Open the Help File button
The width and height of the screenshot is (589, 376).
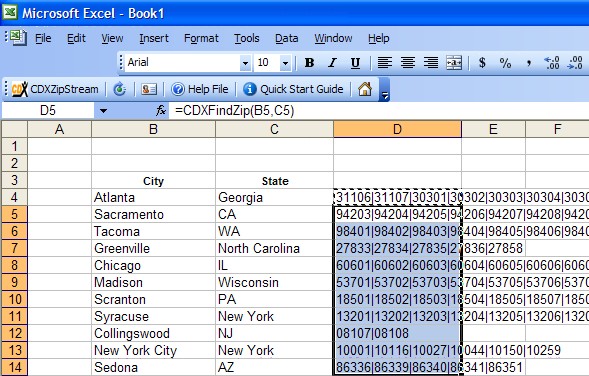click(x=199, y=89)
